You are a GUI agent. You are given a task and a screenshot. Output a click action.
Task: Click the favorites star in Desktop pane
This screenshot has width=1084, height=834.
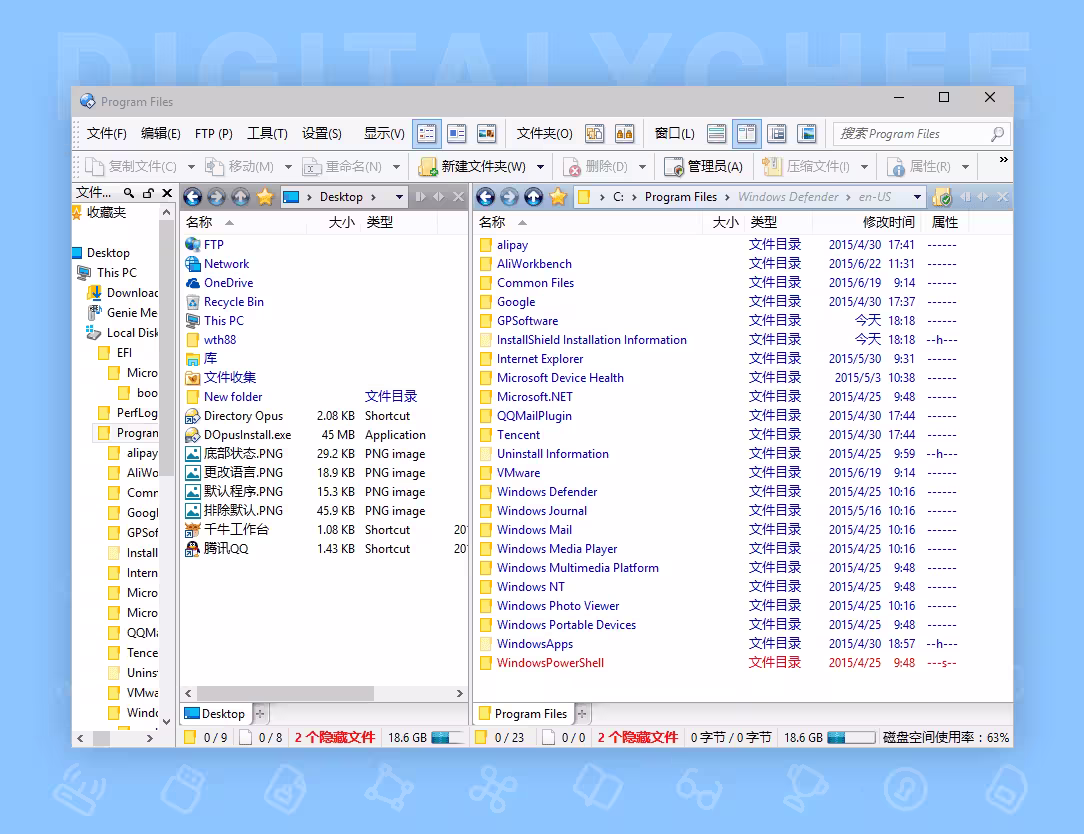(x=265, y=197)
